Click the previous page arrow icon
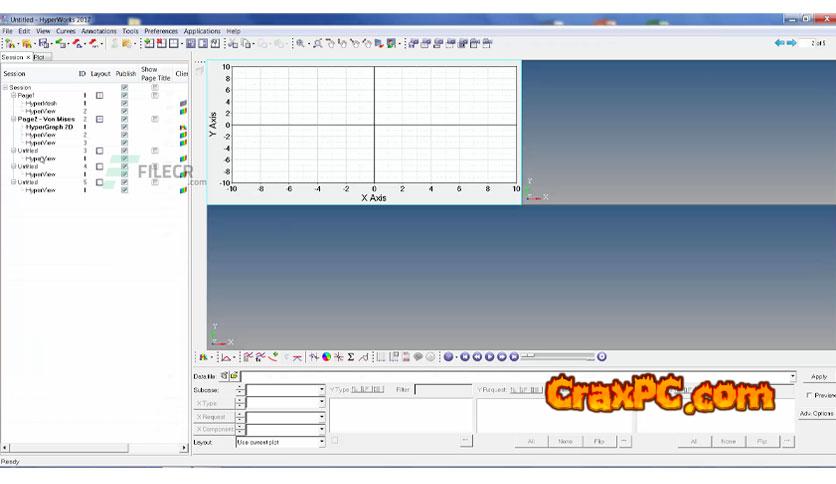The image size is (836, 484). coord(780,43)
